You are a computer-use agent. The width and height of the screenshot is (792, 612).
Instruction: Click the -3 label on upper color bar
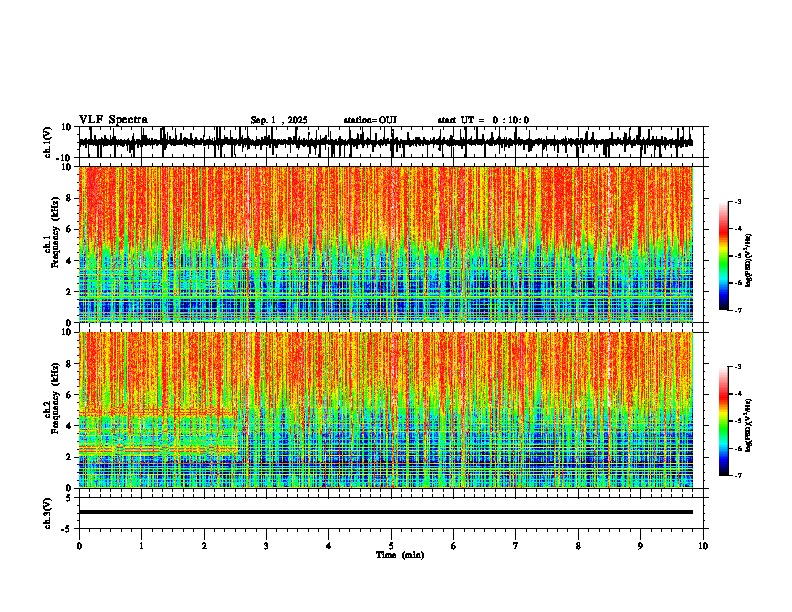pos(738,201)
